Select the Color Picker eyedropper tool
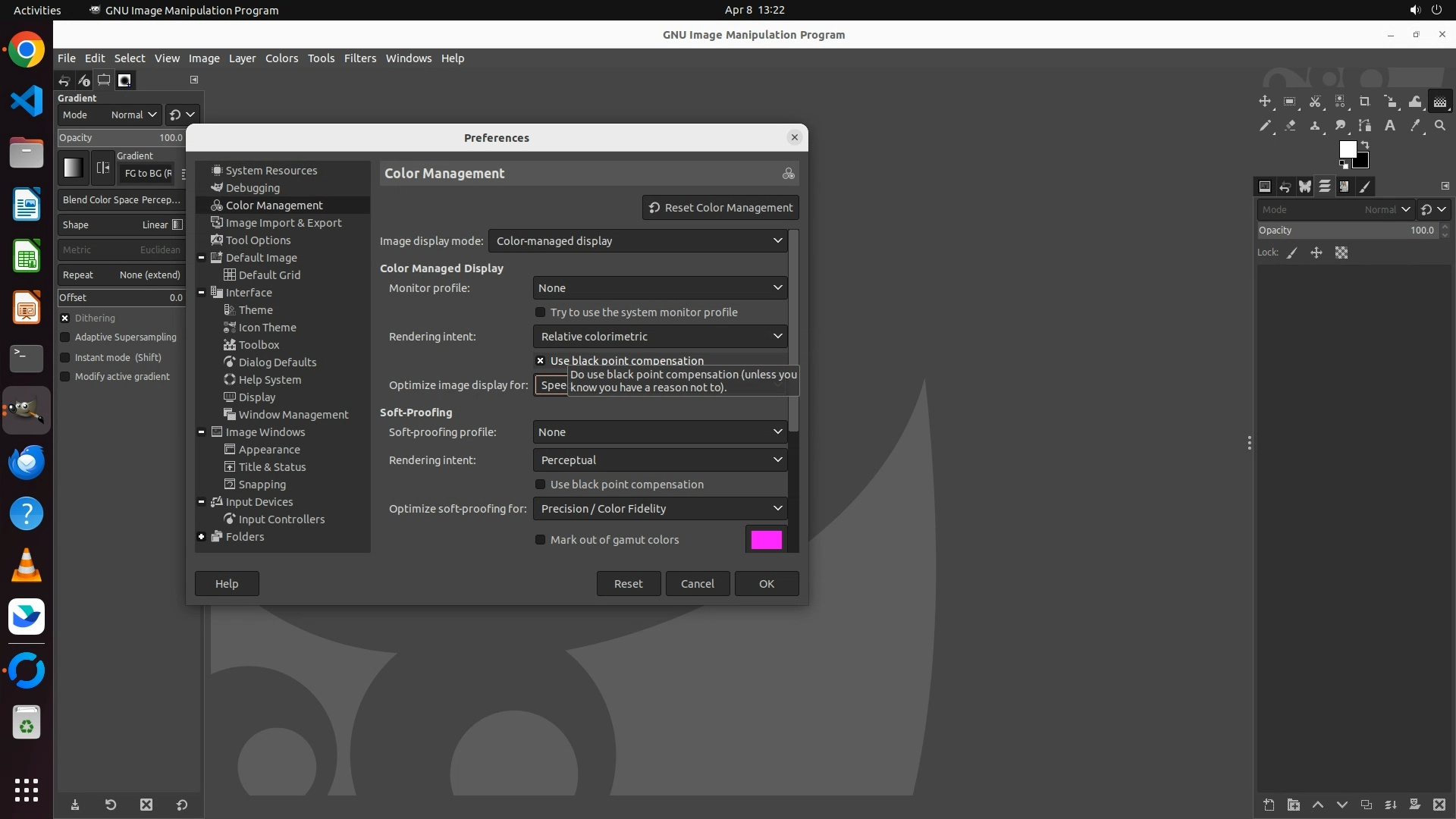This screenshot has width=1456, height=819. [x=1415, y=126]
